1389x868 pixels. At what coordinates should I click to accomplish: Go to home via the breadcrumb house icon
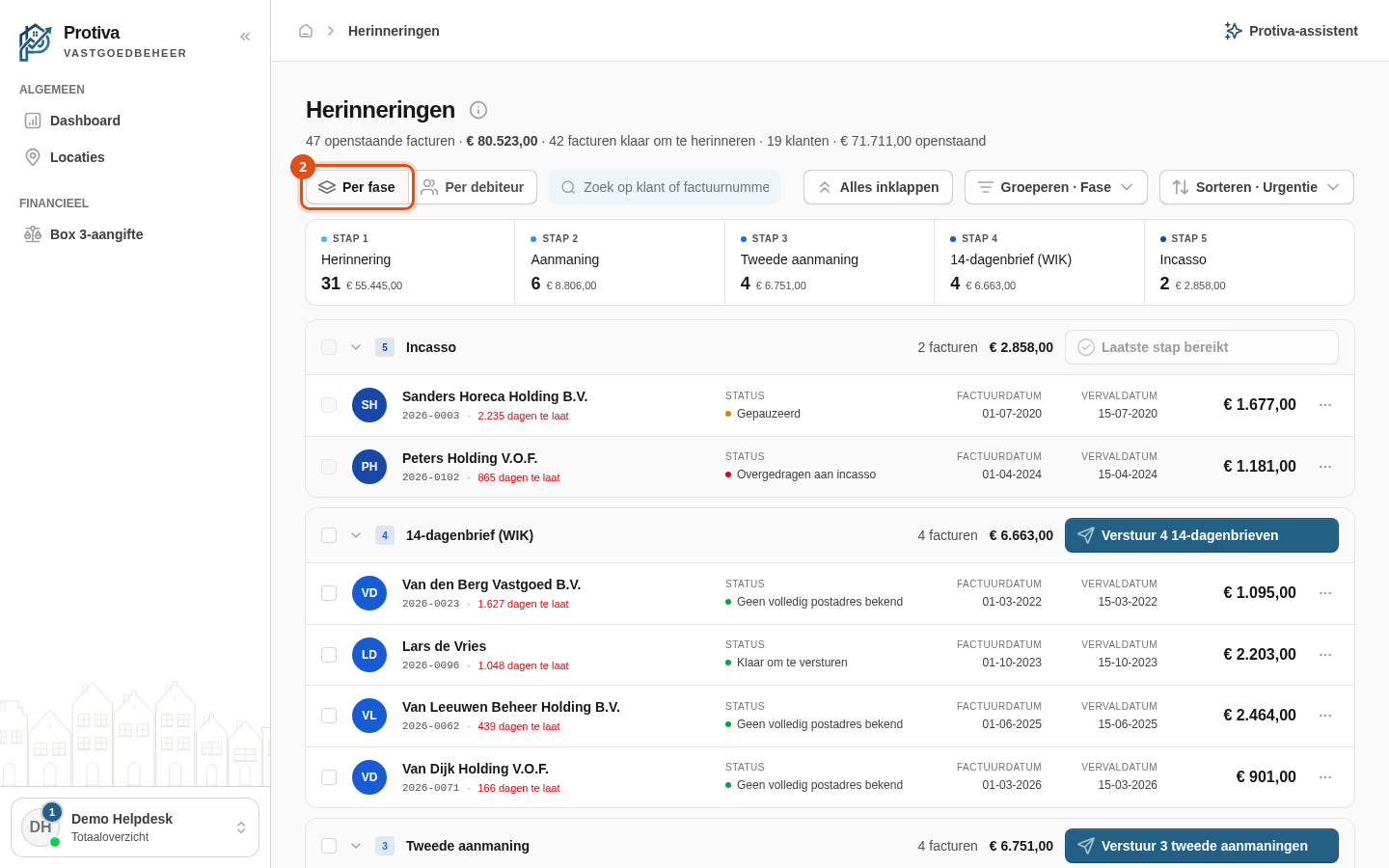(x=306, y=31)
